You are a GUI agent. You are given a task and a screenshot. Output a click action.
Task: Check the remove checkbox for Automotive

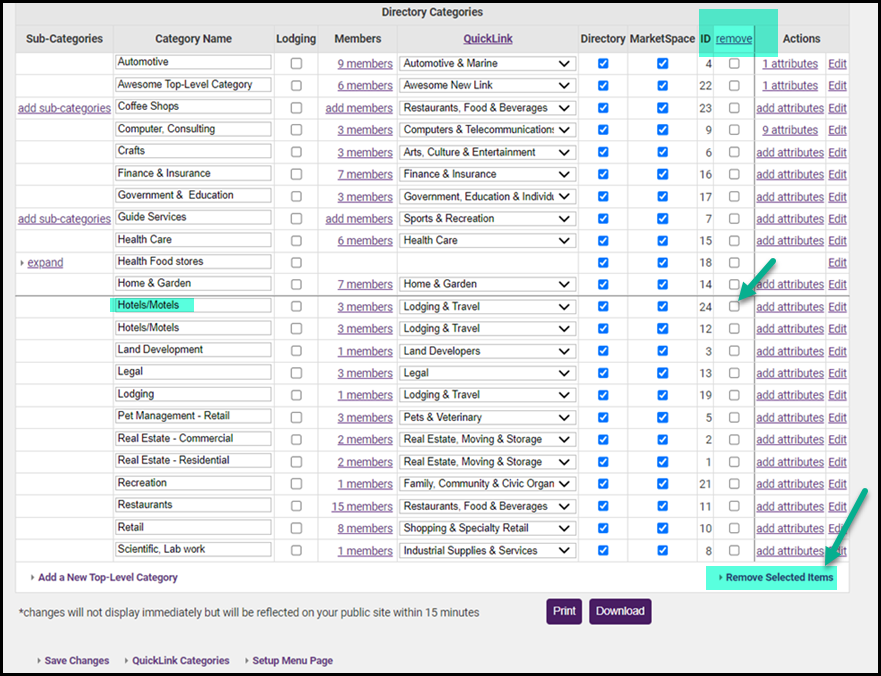click(734, 64)
